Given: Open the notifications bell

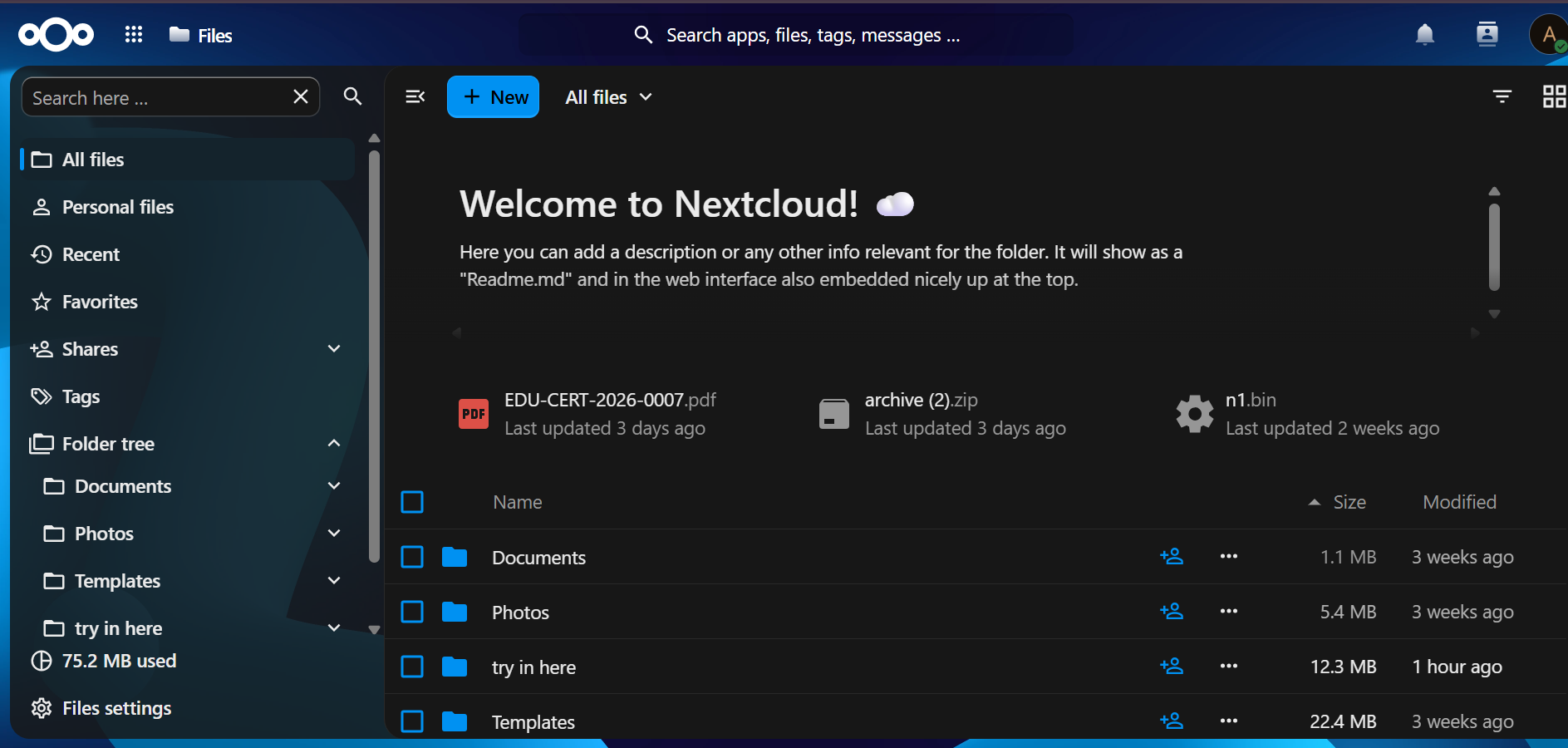Looking at the screenshot, I should [1425, 34].
